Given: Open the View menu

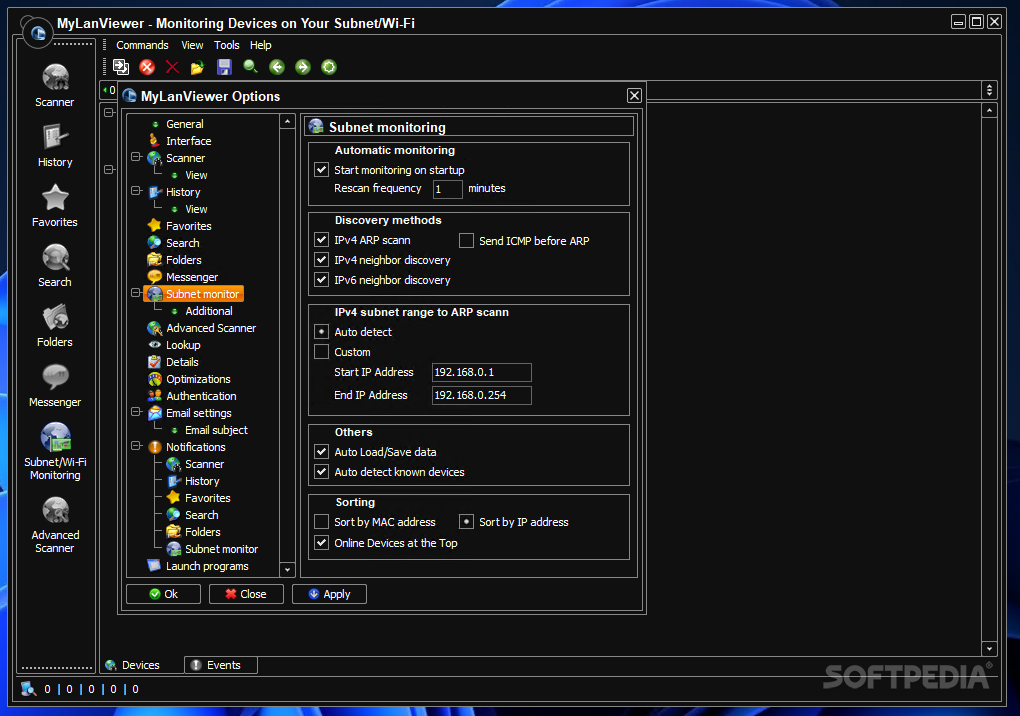Looking at the screenshot, I should click(192, 45).
